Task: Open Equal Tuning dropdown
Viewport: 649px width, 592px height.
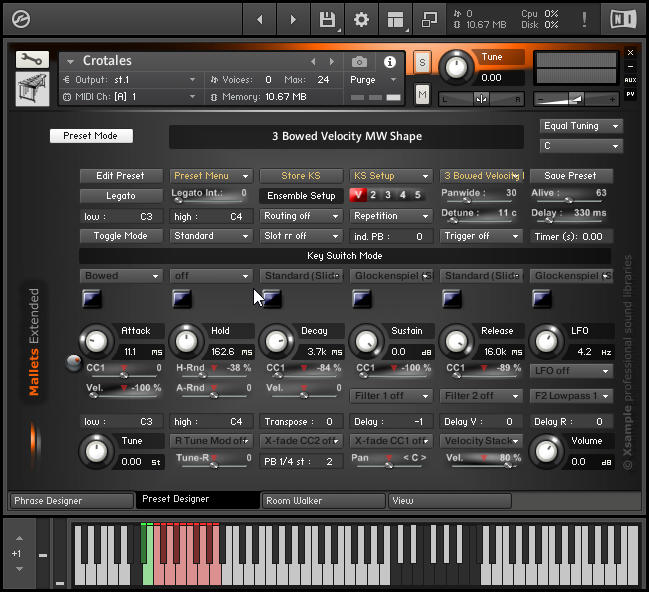Action: [x=581, y=126]
